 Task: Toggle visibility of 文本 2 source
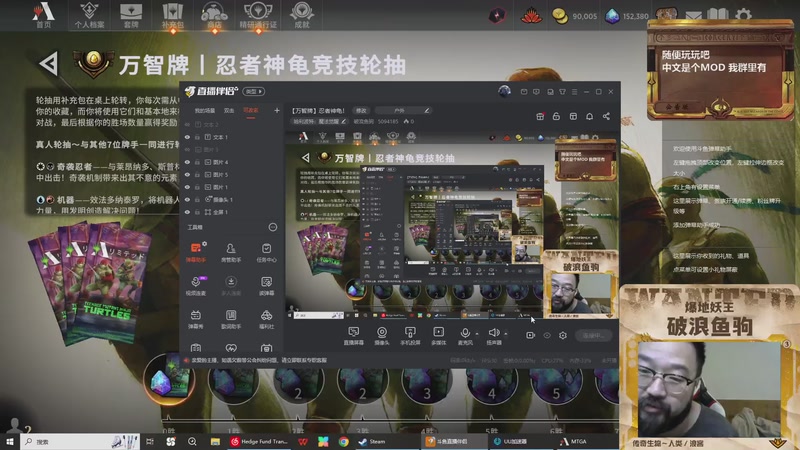click(x=187, y=124)
